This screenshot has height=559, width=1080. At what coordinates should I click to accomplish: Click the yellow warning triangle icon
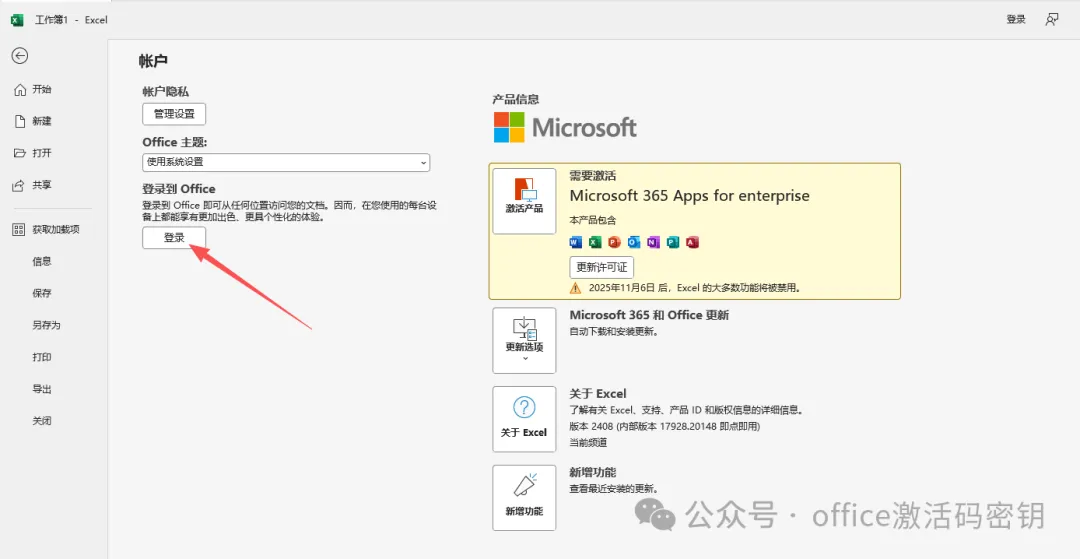pyautogui.click(x=575, y=288)
